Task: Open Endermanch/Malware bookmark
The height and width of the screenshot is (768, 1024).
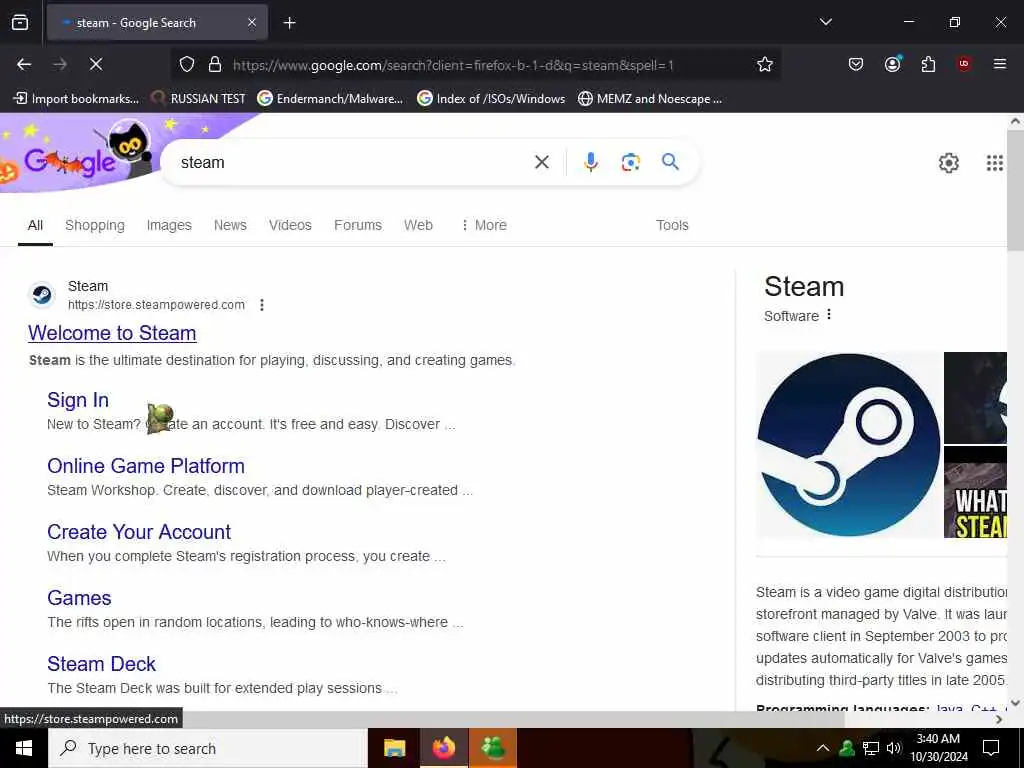Action: [330, 99]
